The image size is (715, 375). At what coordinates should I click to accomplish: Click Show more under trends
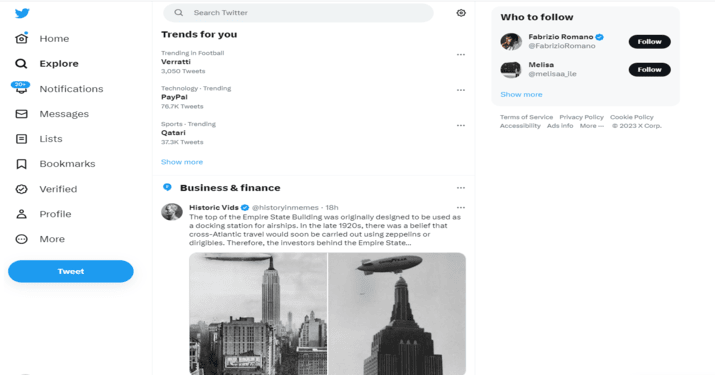pos(182,162)
